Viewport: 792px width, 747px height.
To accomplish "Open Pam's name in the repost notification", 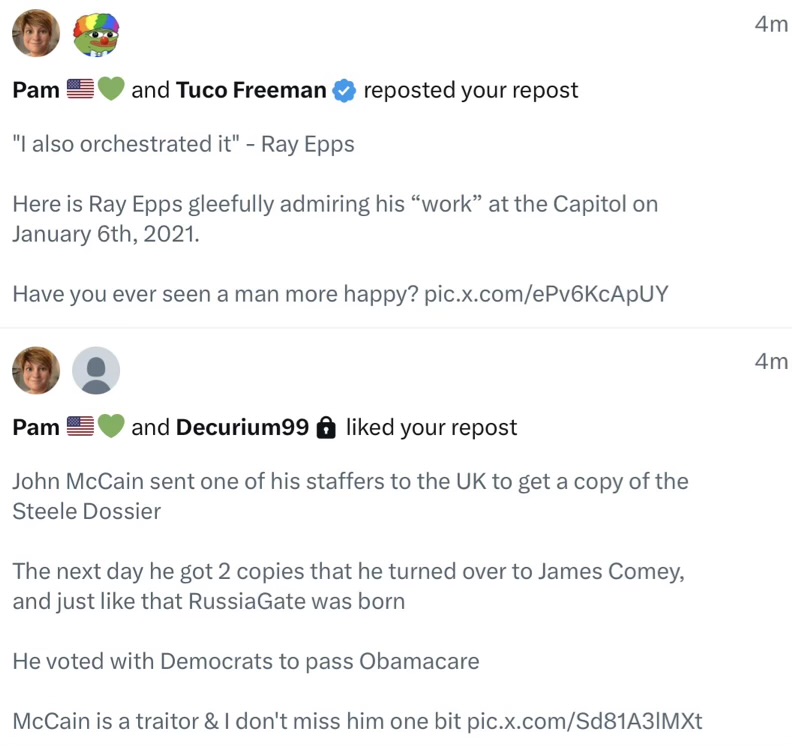I will (x=36, y=91).
